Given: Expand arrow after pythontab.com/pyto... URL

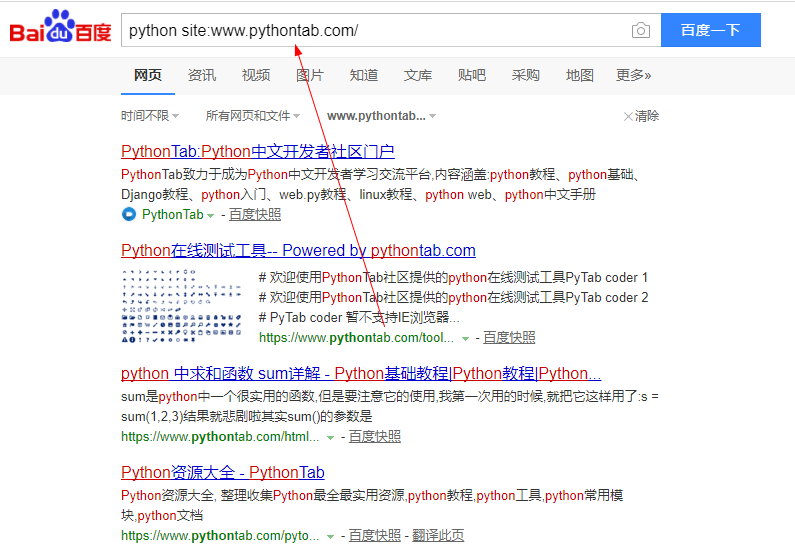Looking at the screenshot, I should (x=331, y=537).
